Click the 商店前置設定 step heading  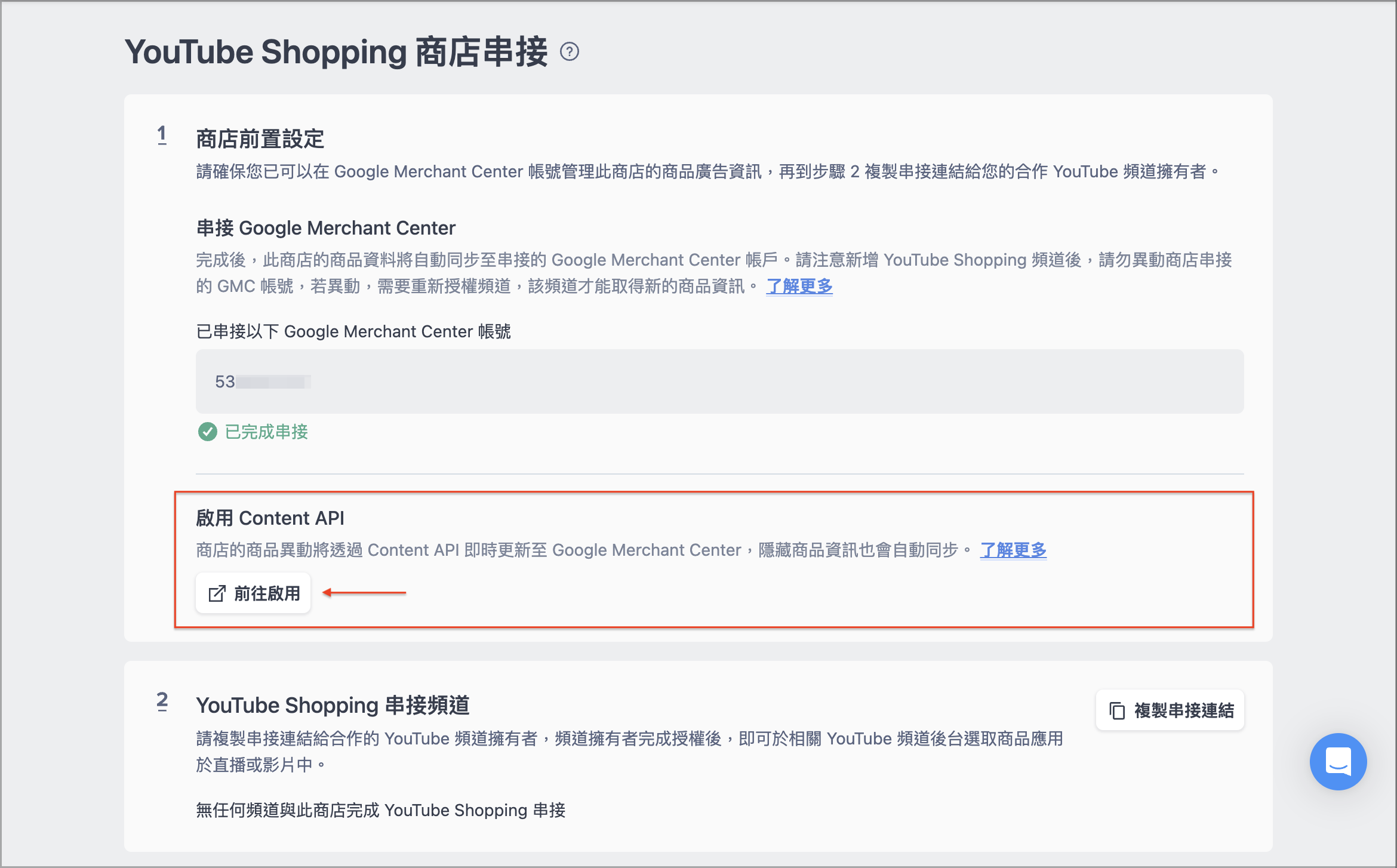click(260, 139)
